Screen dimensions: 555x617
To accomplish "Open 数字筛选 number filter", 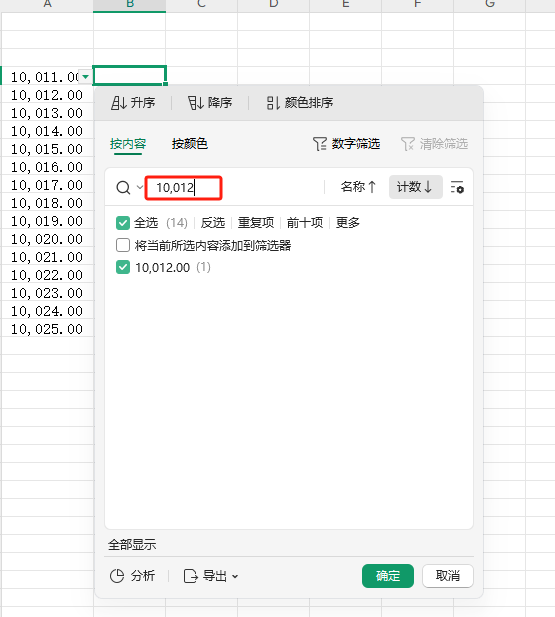I will click(346, 144).
